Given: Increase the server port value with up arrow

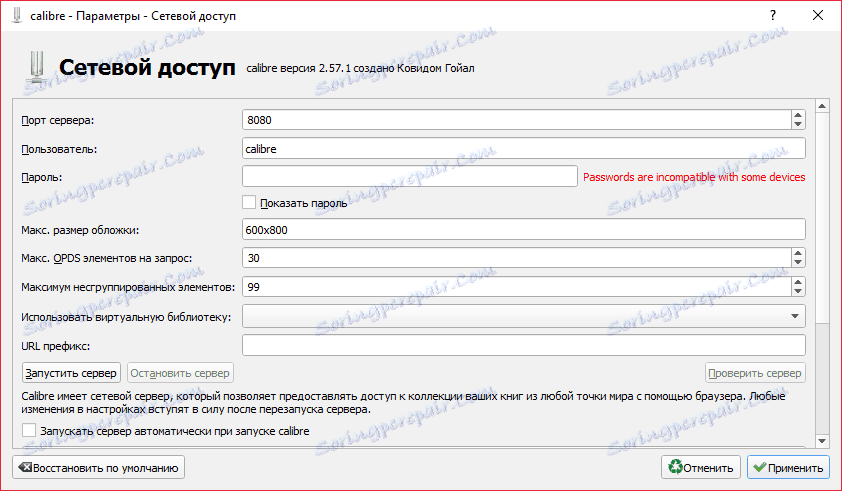Looking at the screenshot, I should tap(798, 115).
